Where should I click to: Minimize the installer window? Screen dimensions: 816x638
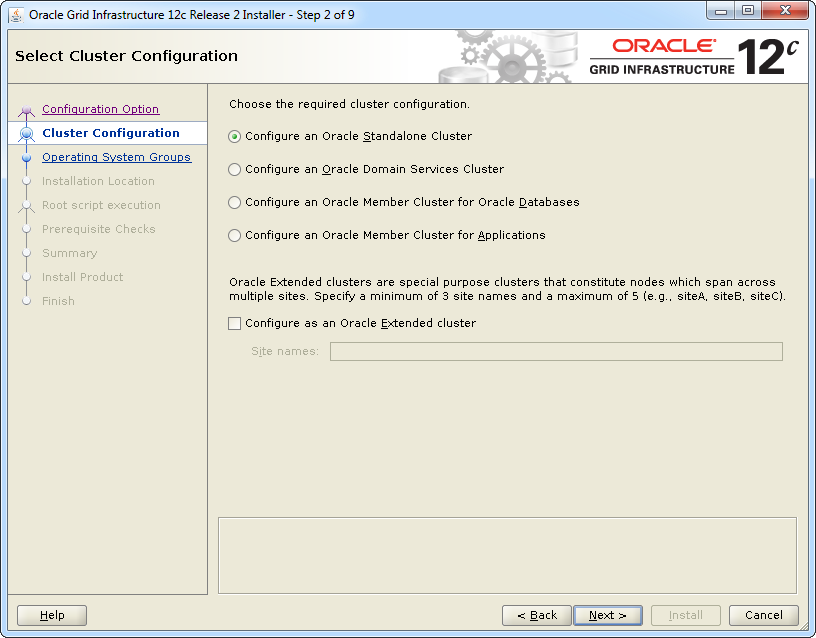pos(722,12)
